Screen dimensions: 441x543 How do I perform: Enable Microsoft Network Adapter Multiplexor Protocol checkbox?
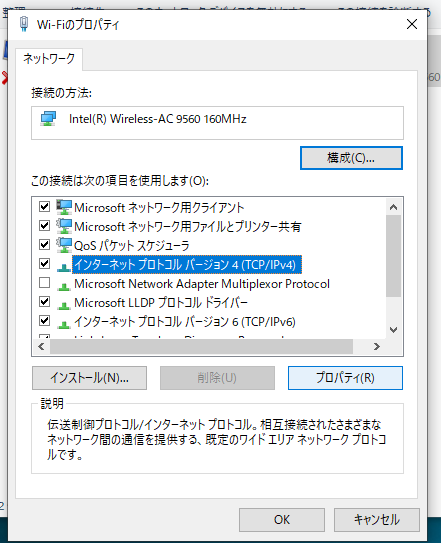coord(44,283)
